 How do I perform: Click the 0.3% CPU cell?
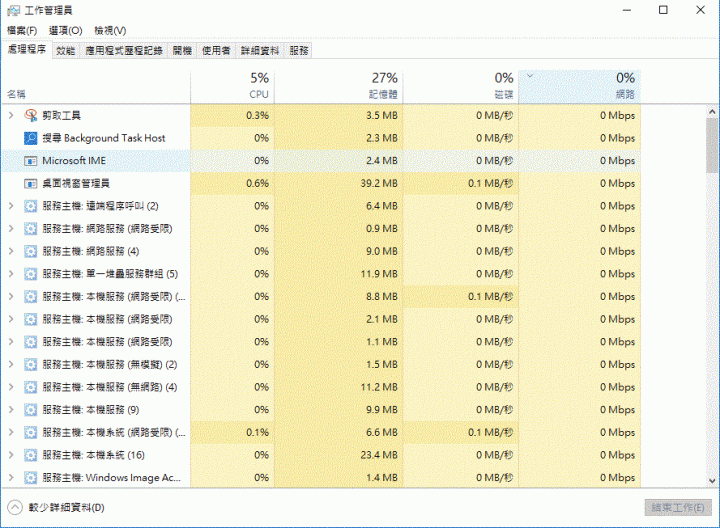pyautogui.click(x=232, y=115)
